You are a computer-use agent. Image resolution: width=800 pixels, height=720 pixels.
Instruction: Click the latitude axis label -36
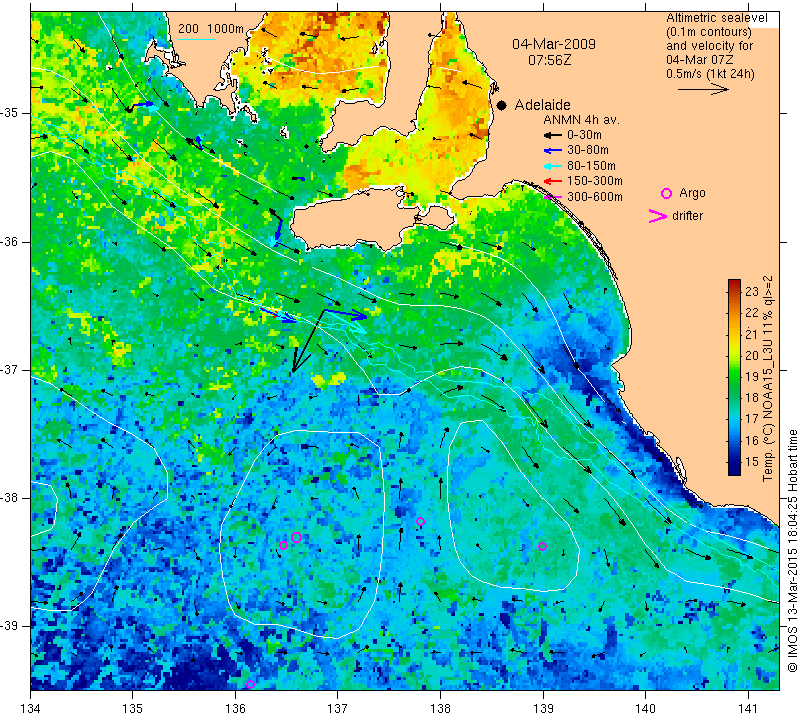pos(10,241)
